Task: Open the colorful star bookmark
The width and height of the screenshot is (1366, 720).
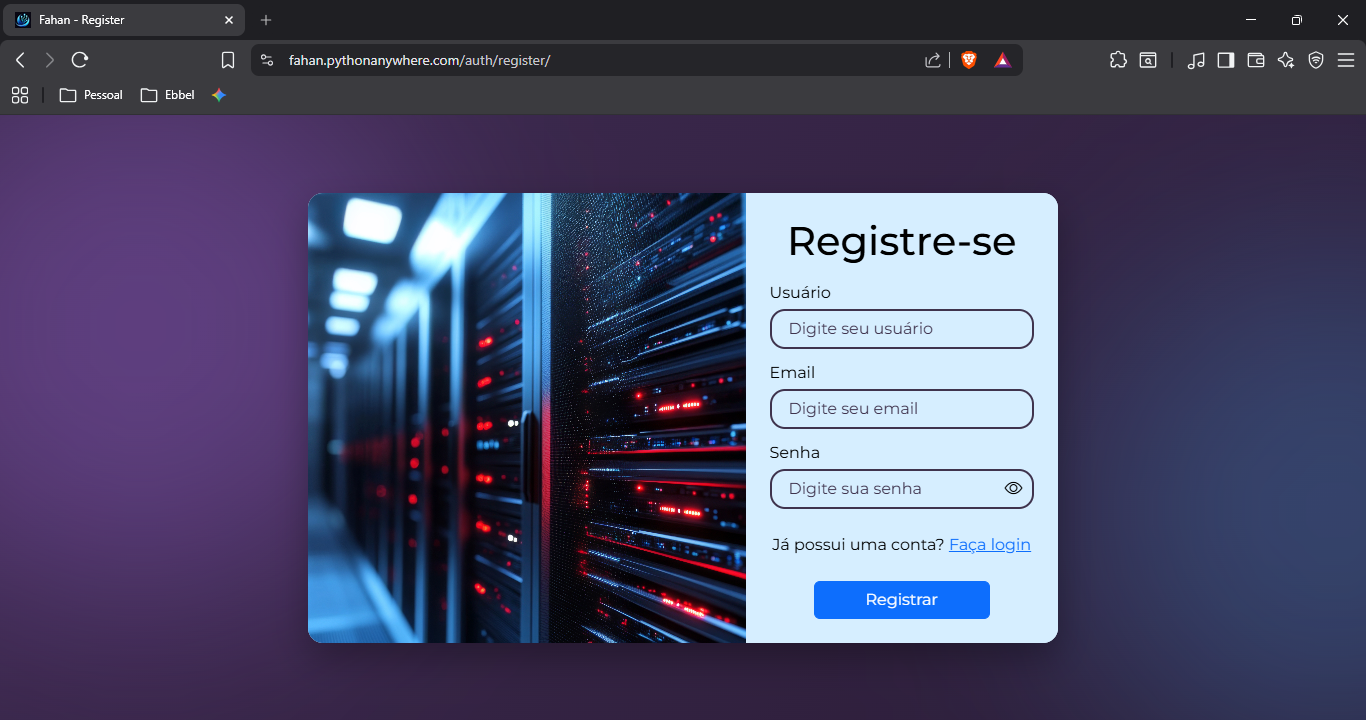Action: [x=219, y=95]
